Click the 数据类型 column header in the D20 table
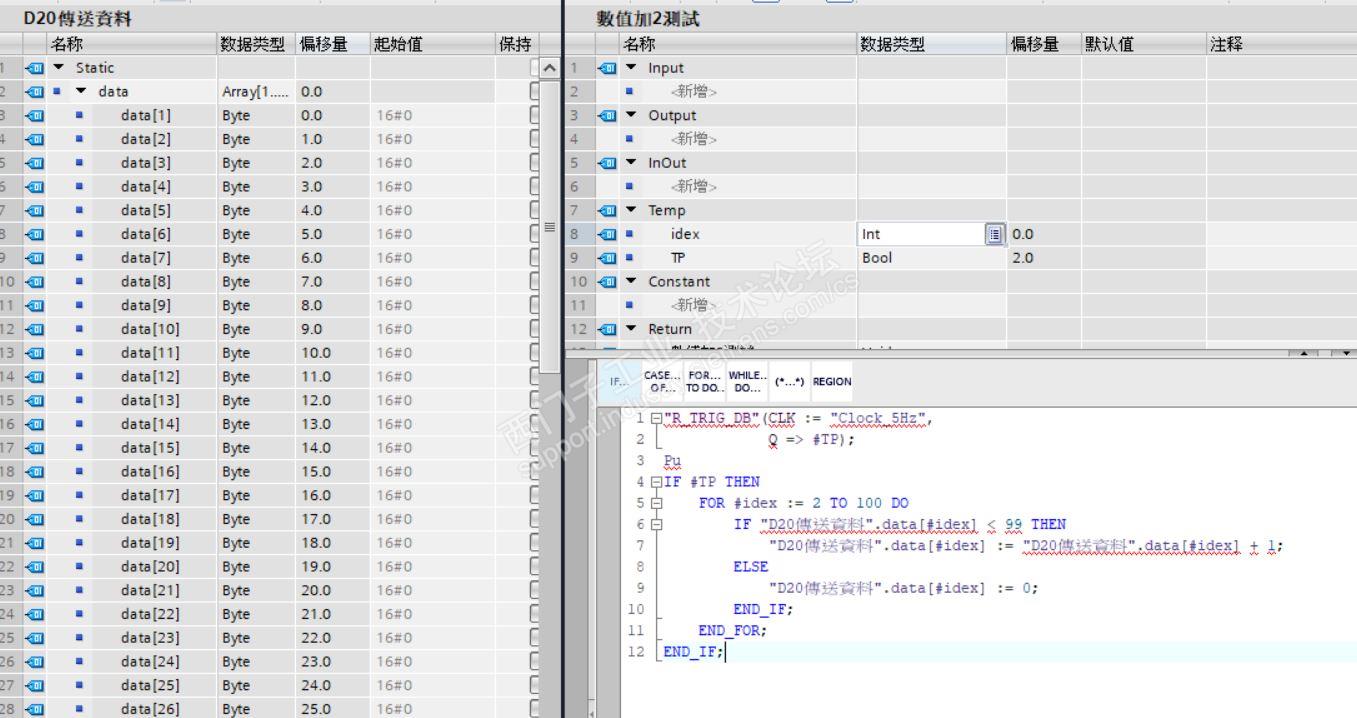Image resolution: width=1357 pixels, height=718 pixels. coord(257,44)
